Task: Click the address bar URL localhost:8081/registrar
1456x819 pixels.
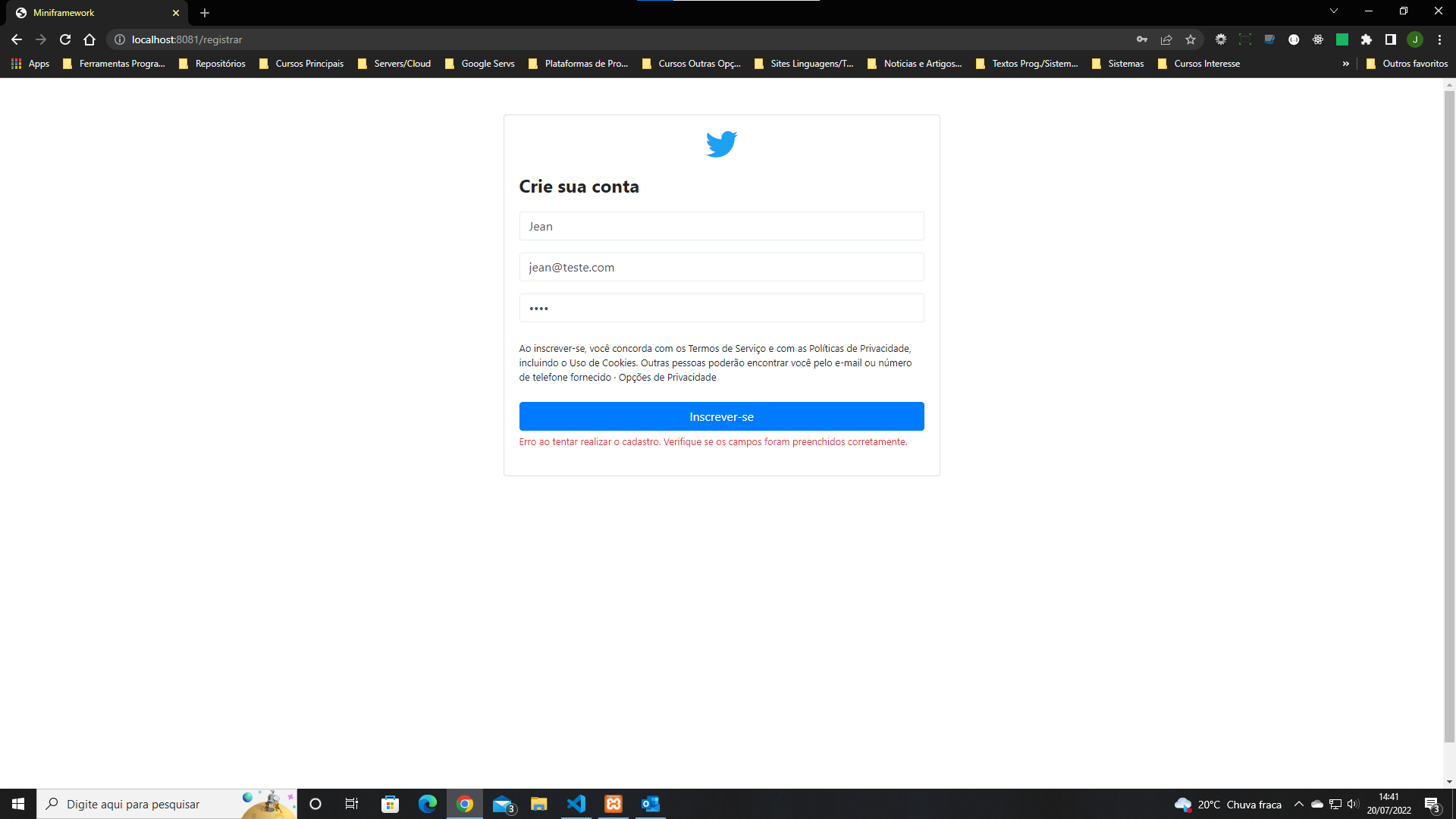Action: point(187,39)
